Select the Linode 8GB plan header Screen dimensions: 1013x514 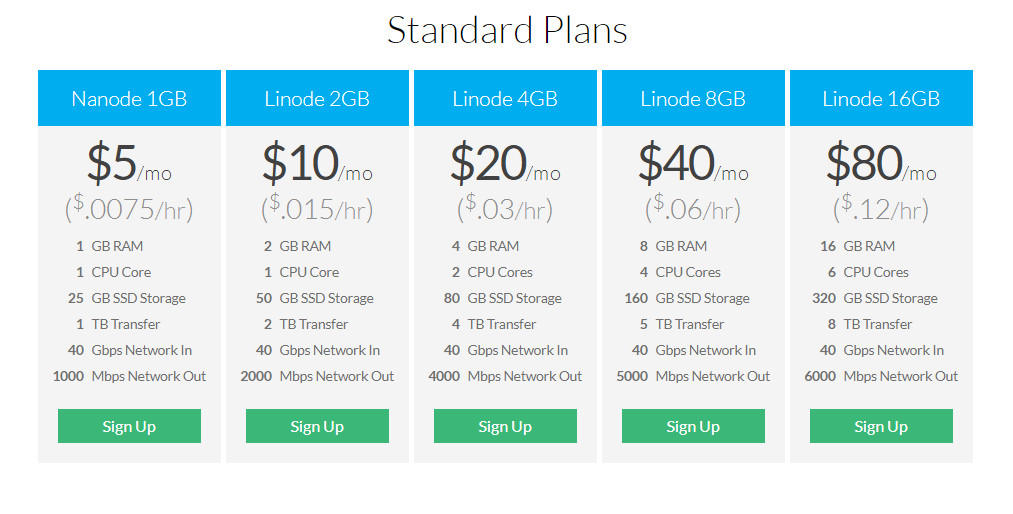coord(693,98)
